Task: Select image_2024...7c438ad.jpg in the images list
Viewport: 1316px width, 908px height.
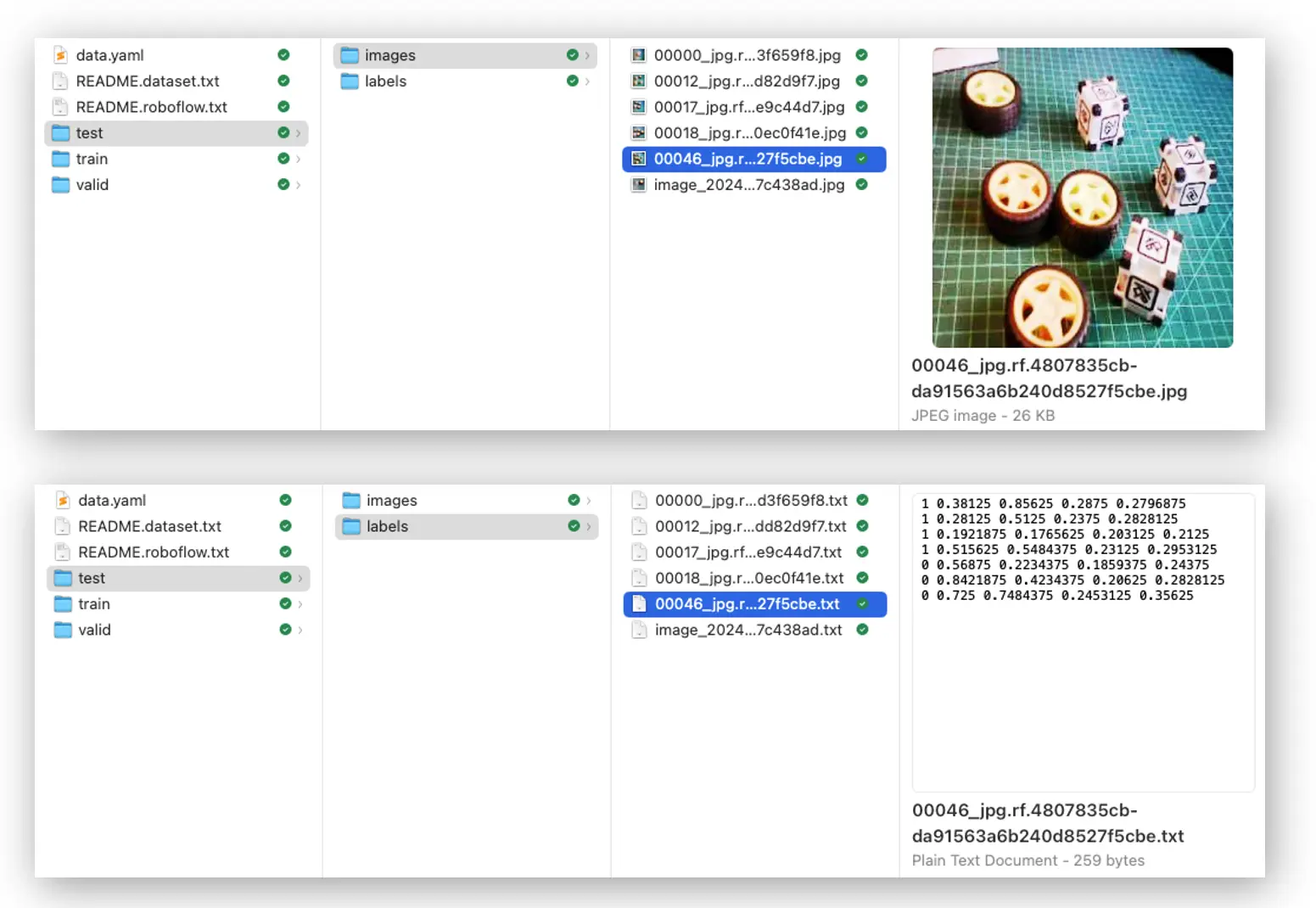Action: click(x=748, y=185)
